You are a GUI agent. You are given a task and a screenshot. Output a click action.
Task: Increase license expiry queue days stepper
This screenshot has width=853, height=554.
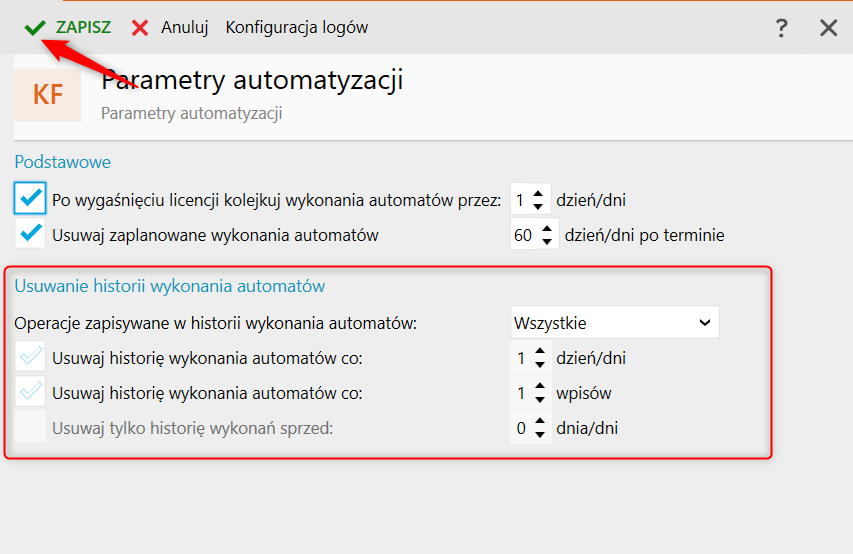pyautogui.click(x=539, y=193)
